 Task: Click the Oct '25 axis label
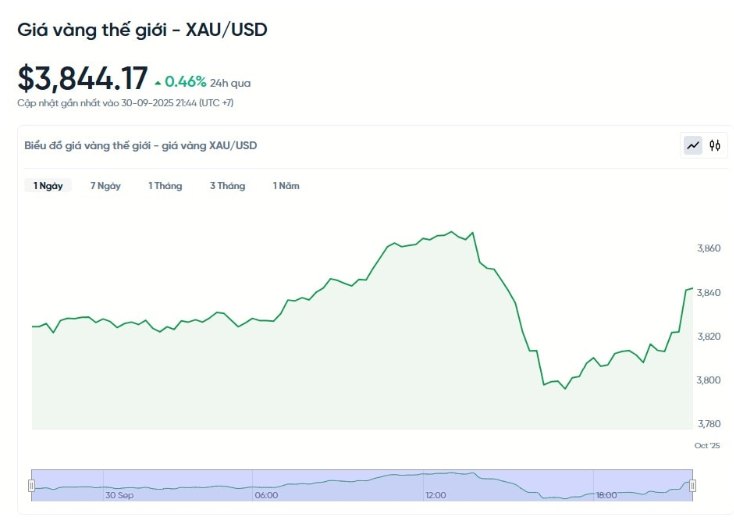click(x=707, y=445)
